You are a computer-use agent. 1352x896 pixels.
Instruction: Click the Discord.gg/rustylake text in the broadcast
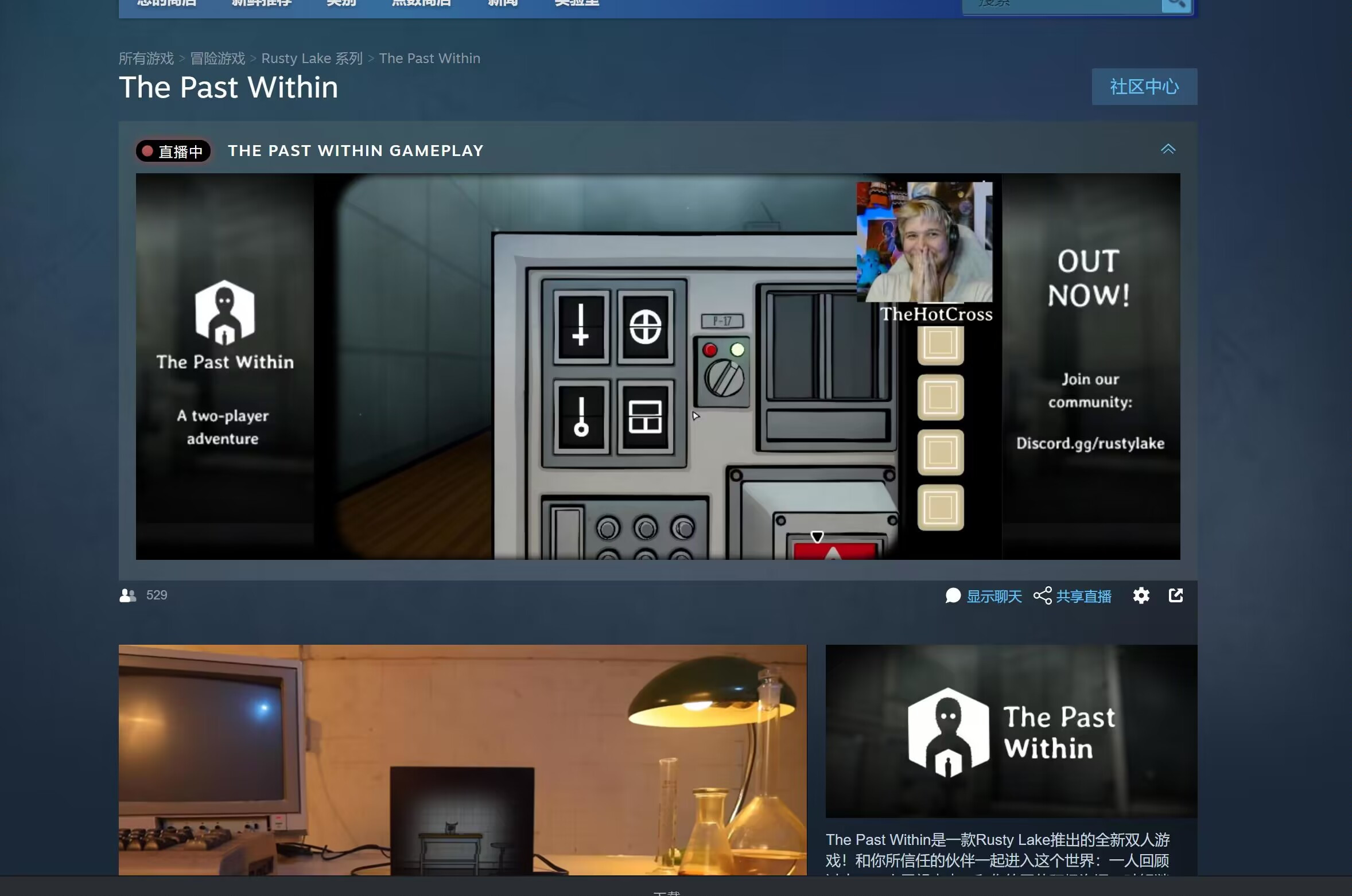click(1090, 443)
